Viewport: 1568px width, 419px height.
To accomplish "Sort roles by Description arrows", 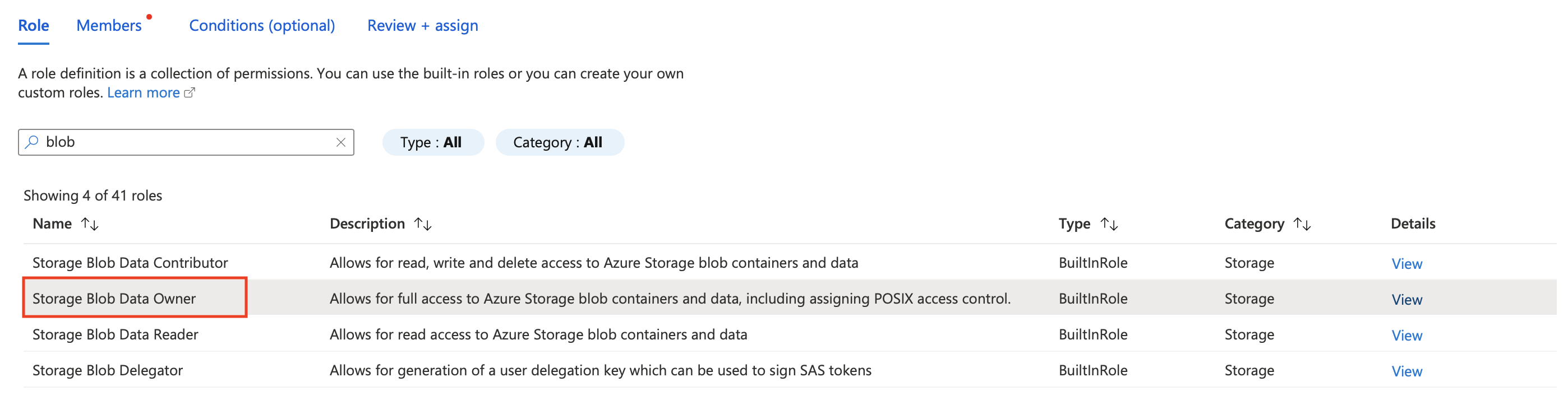I will tap(423, 225).
